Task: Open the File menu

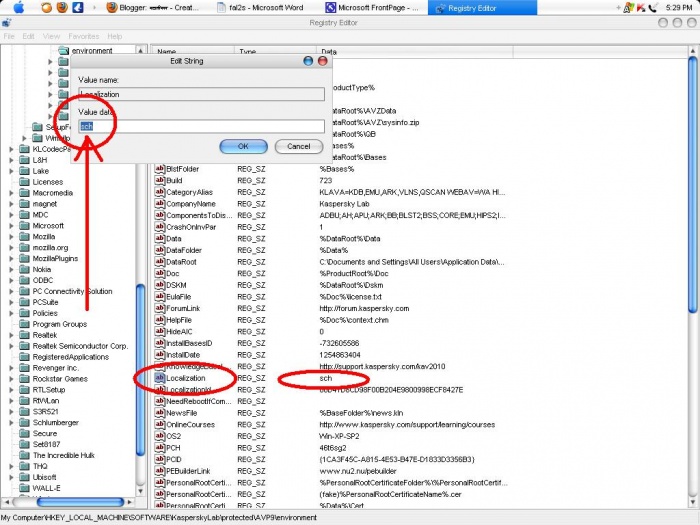Action: pyautogui.click(x=9, y=36)
